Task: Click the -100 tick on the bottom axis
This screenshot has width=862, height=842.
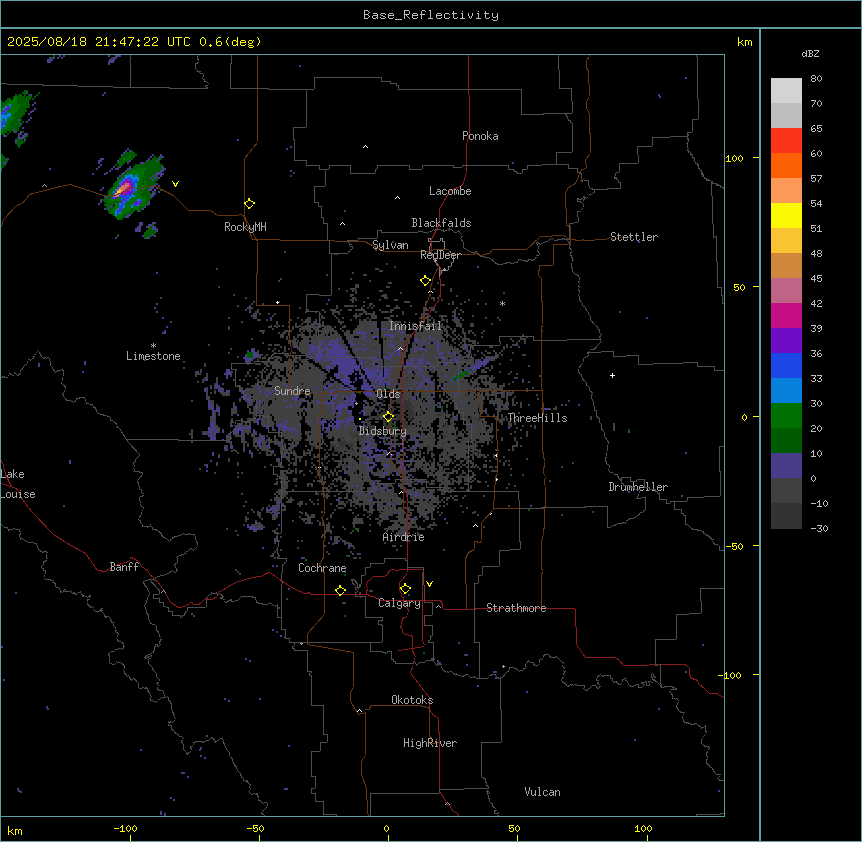Action: (x=125, y=828)
